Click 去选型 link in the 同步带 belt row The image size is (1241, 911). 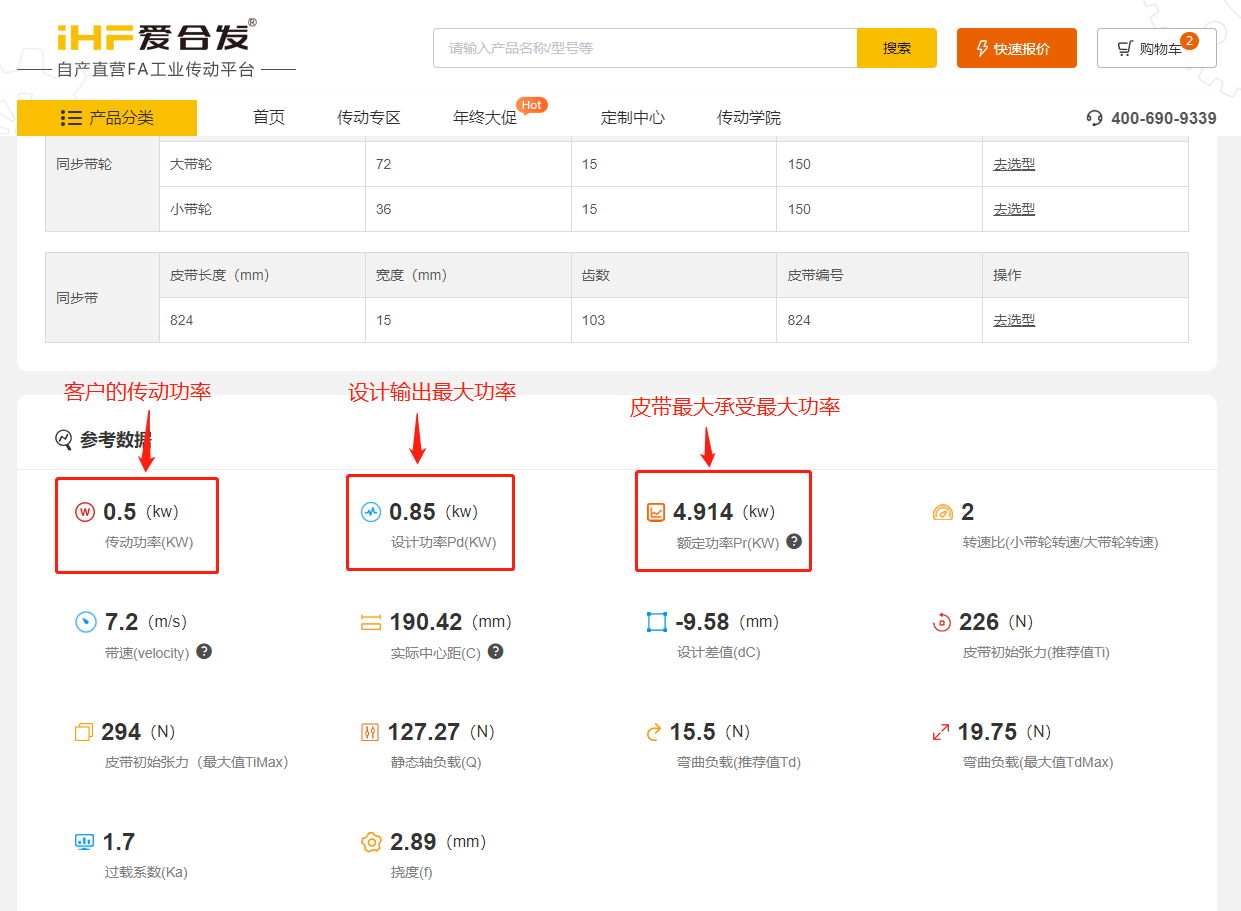click(1014, 319)
